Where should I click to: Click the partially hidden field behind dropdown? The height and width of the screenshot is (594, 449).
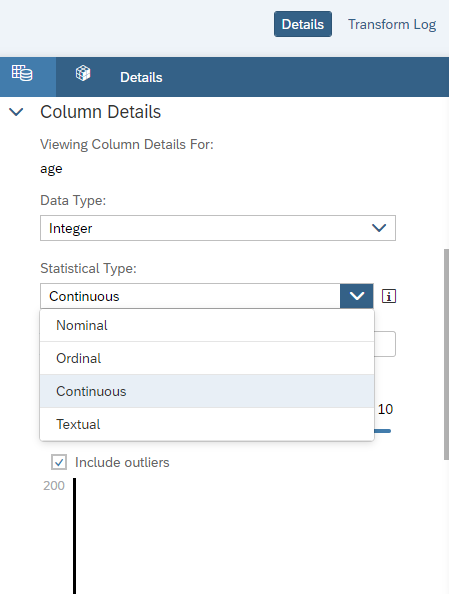click(385, 344)
